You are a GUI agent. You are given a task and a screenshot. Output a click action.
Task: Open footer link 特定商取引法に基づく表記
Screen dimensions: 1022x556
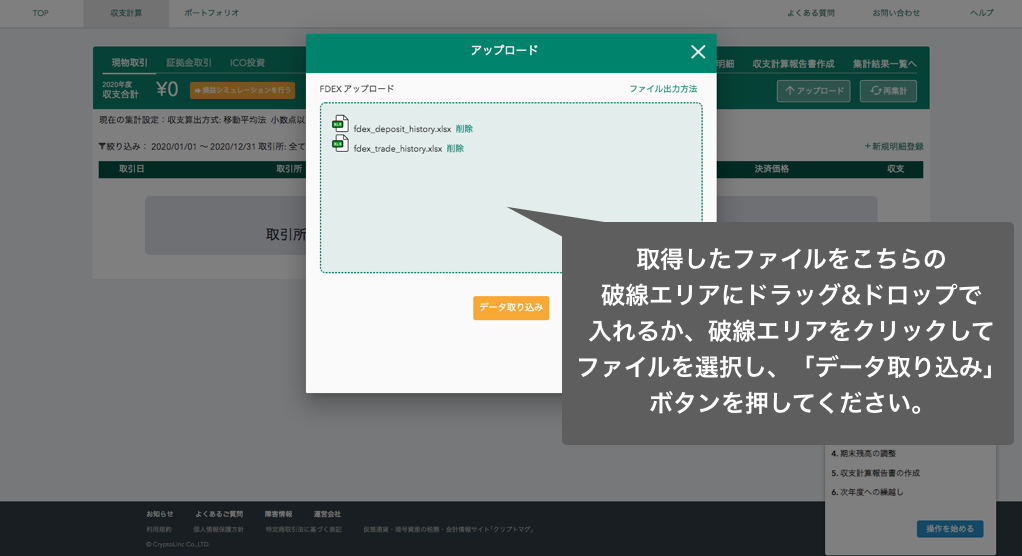[x=304, y=529]
